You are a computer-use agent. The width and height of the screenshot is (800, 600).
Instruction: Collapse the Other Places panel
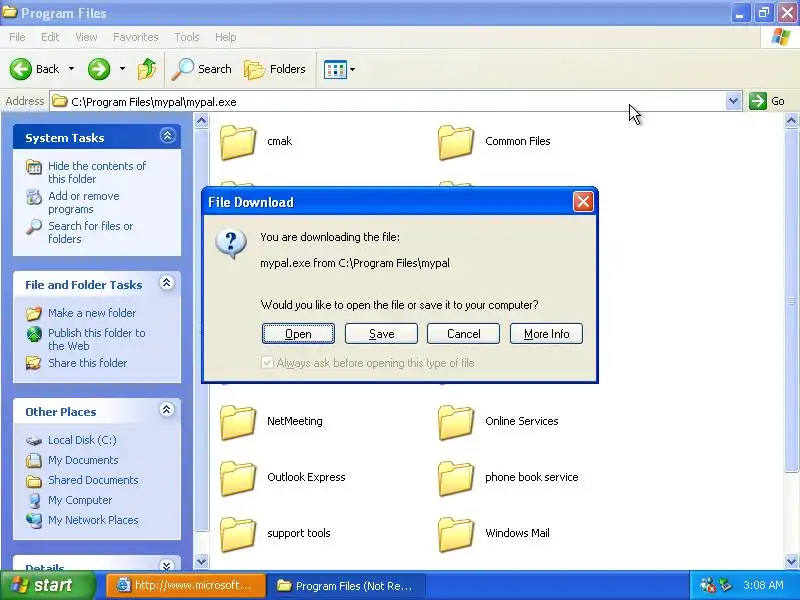pyautogui.click(x=166, y=410)
